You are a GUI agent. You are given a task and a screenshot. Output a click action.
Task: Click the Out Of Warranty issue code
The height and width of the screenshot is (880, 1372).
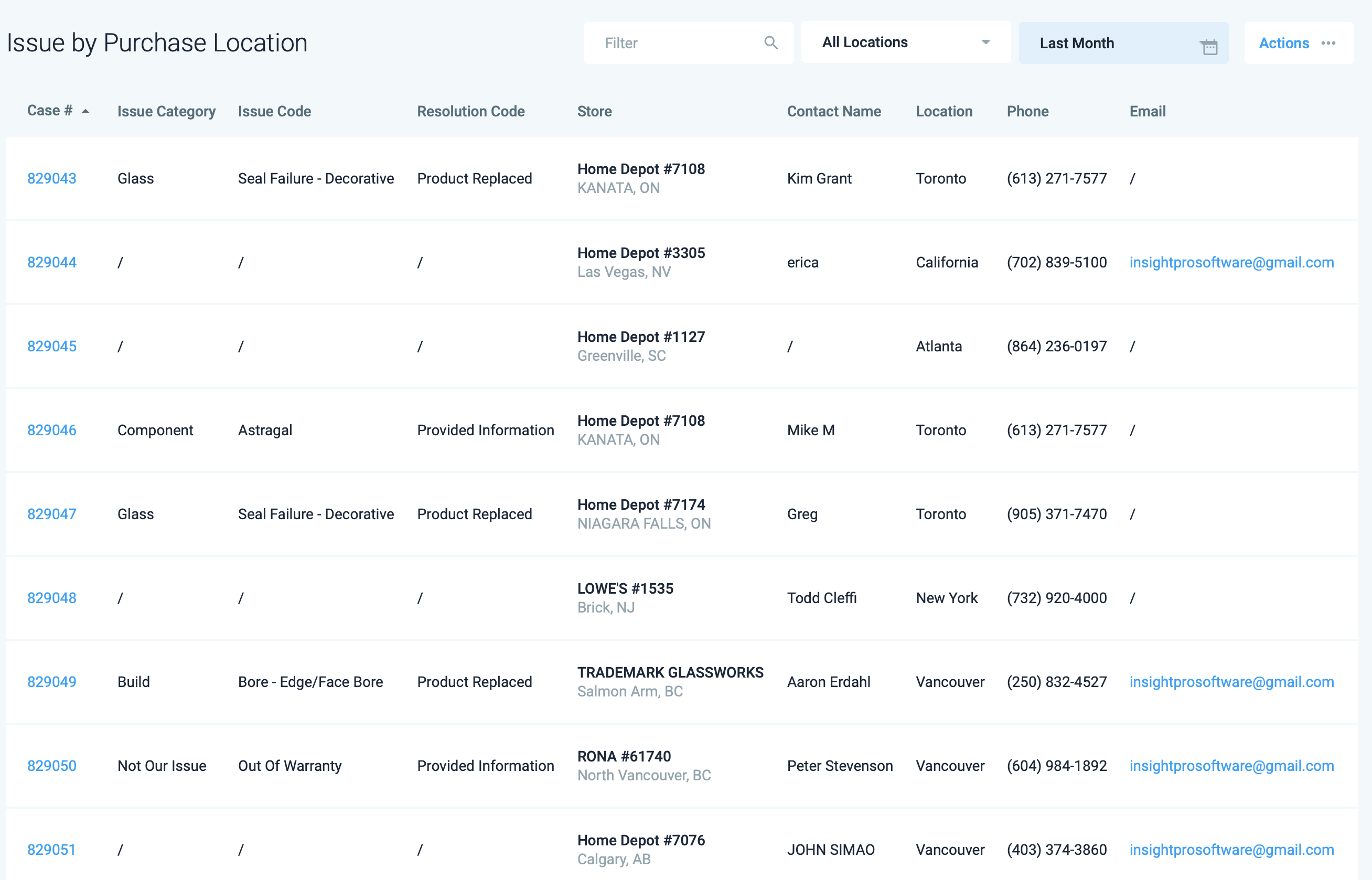tap(290, 766)
